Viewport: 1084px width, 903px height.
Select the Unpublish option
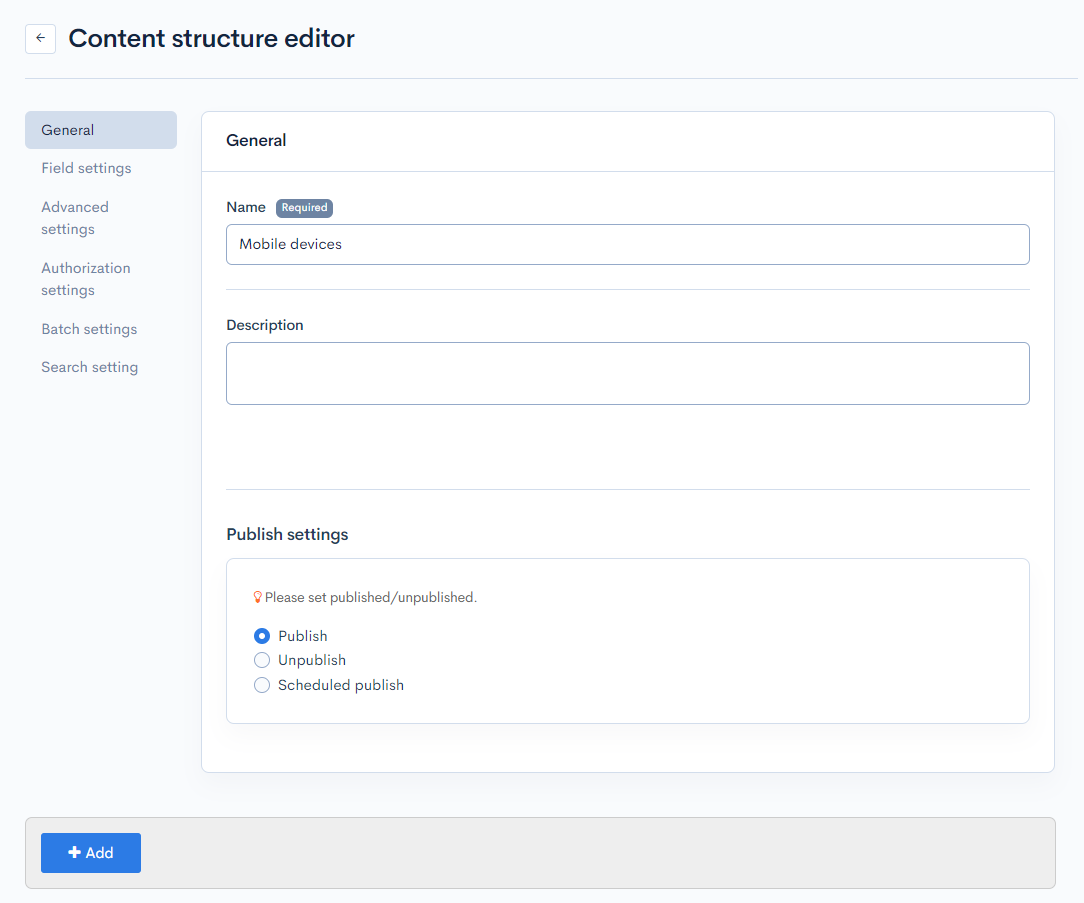tap(261, 660)
